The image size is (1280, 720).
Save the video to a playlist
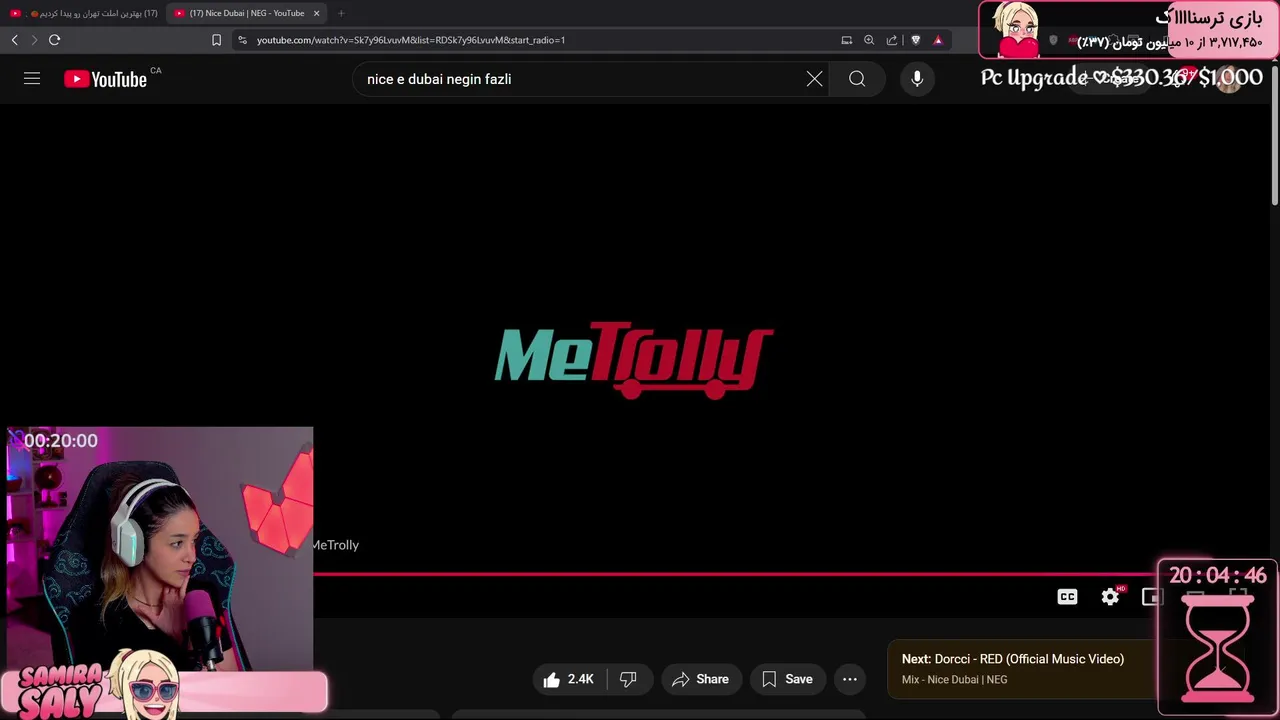coord(788,679)
